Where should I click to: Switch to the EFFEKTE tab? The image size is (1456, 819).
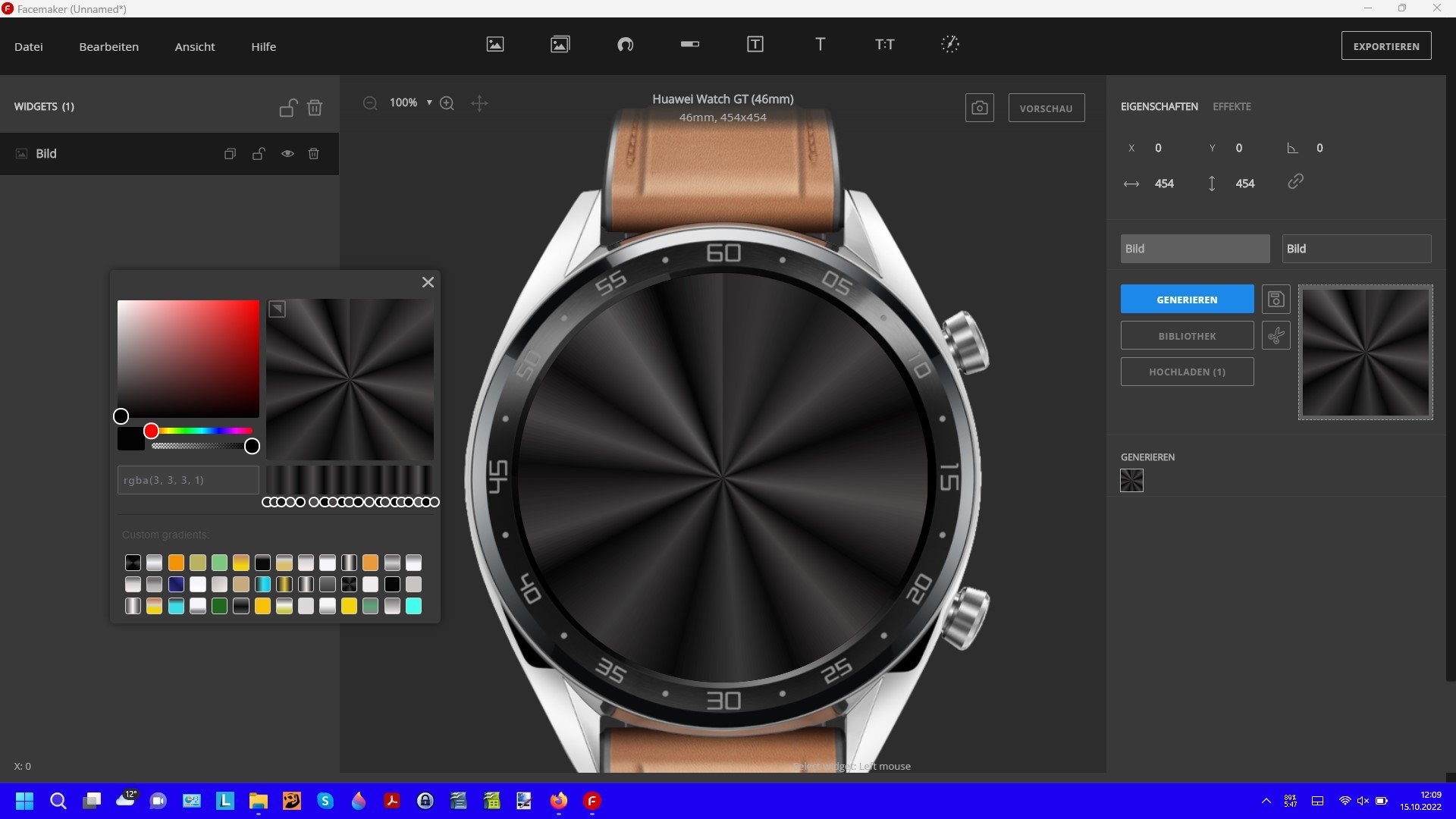pyautogui.click(x=1232, y=107)
